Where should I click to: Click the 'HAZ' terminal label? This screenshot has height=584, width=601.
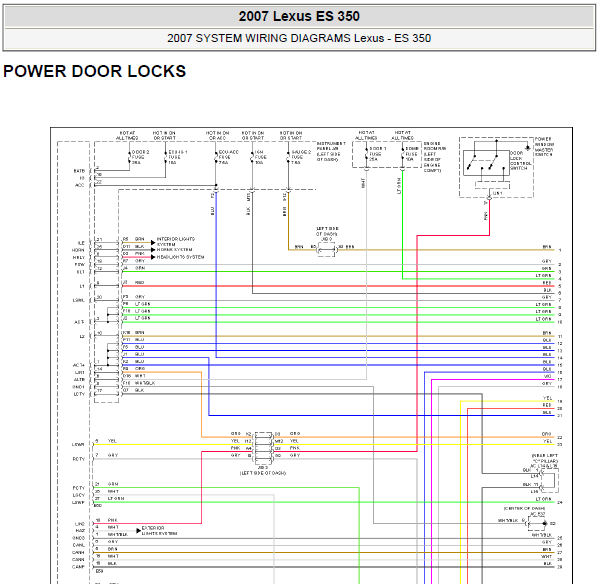coord(80,531)
